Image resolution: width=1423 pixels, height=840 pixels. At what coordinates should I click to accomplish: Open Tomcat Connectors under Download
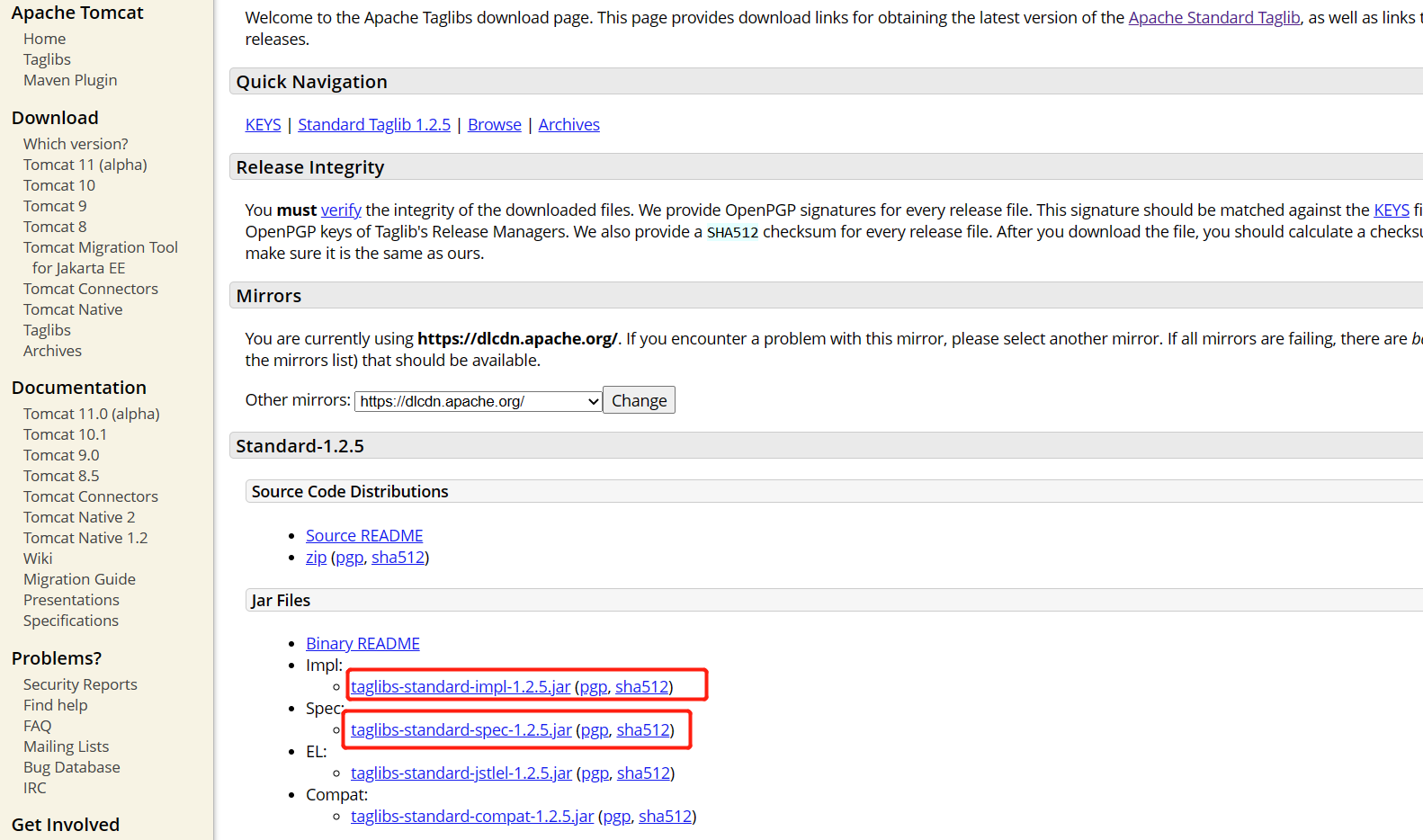coord(91,289)
